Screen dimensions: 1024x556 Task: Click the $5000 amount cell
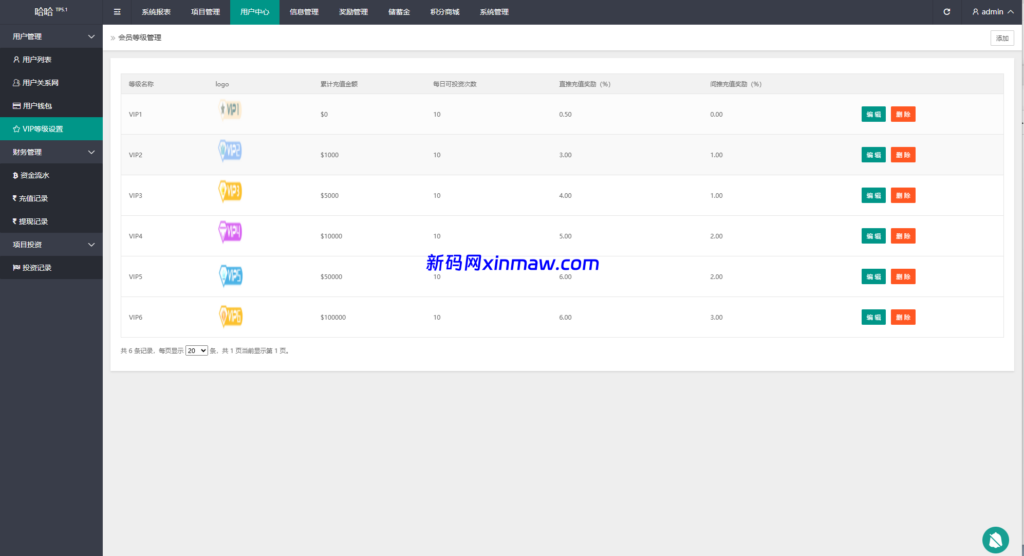(330, 195)
